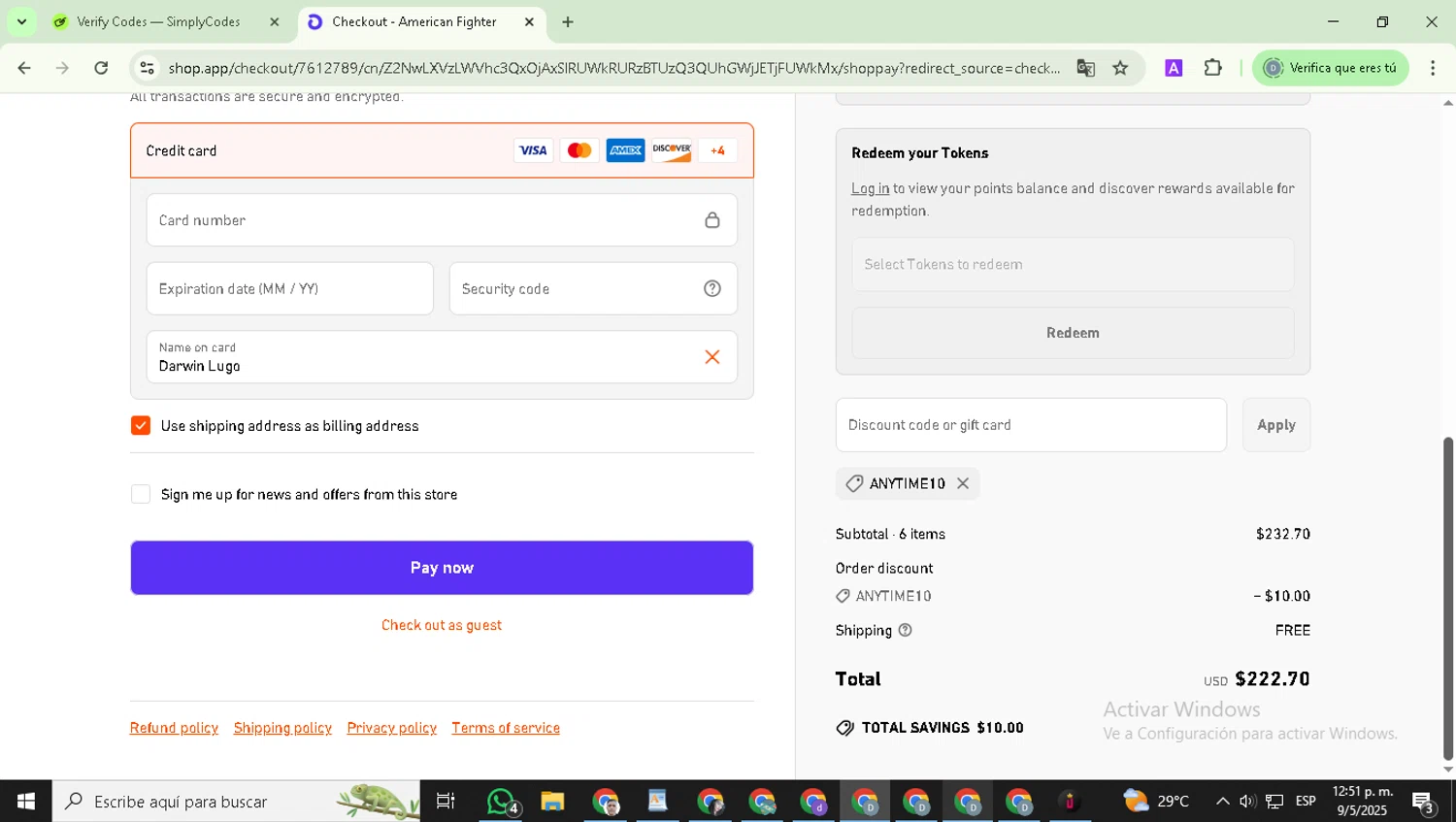Image resolution: width=1456 pixels, height=822 pixels.
Task: Click Check out as guest link
Action: tap(442, 625)
